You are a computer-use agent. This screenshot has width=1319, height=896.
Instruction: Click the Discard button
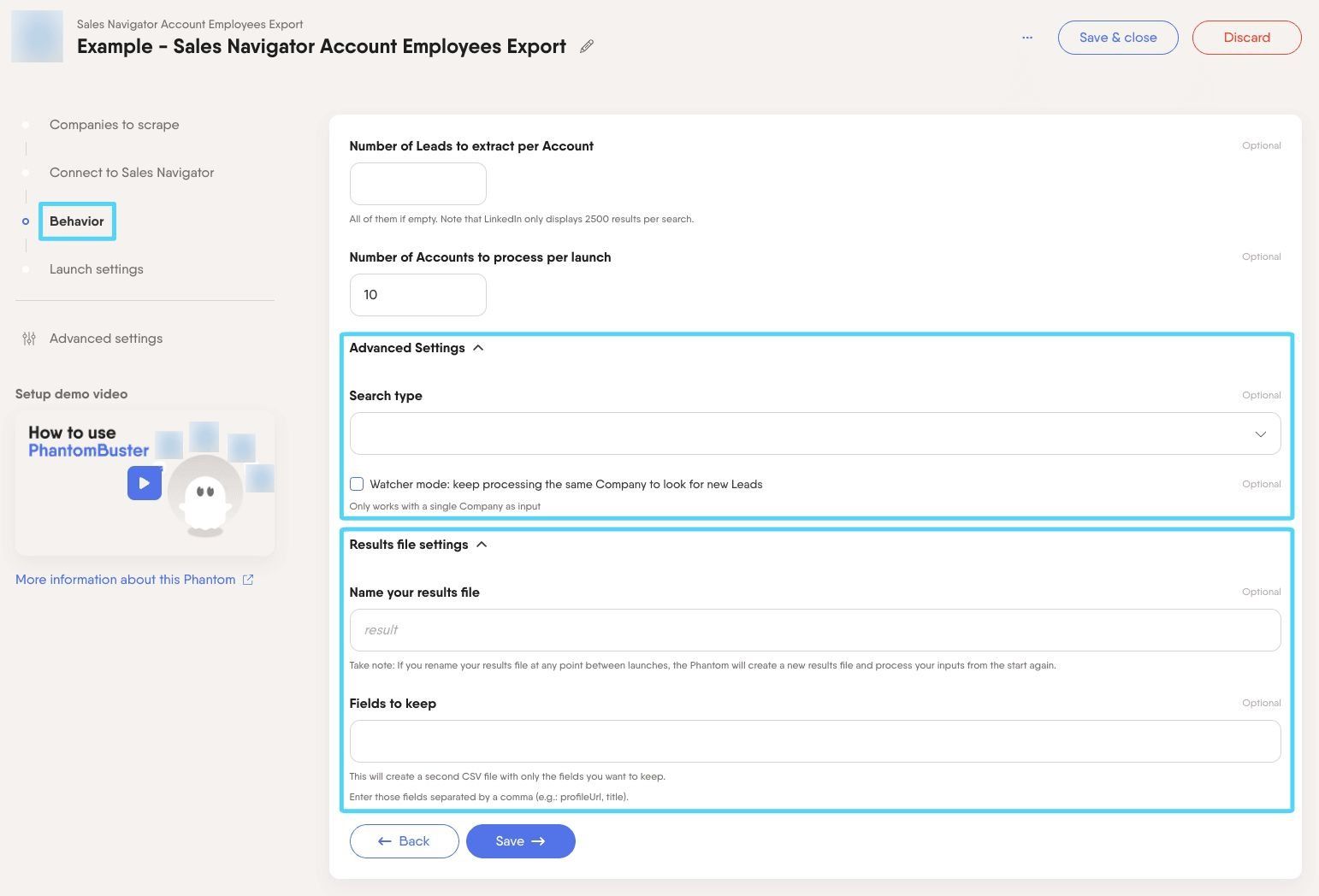(x=1246, y=38)
